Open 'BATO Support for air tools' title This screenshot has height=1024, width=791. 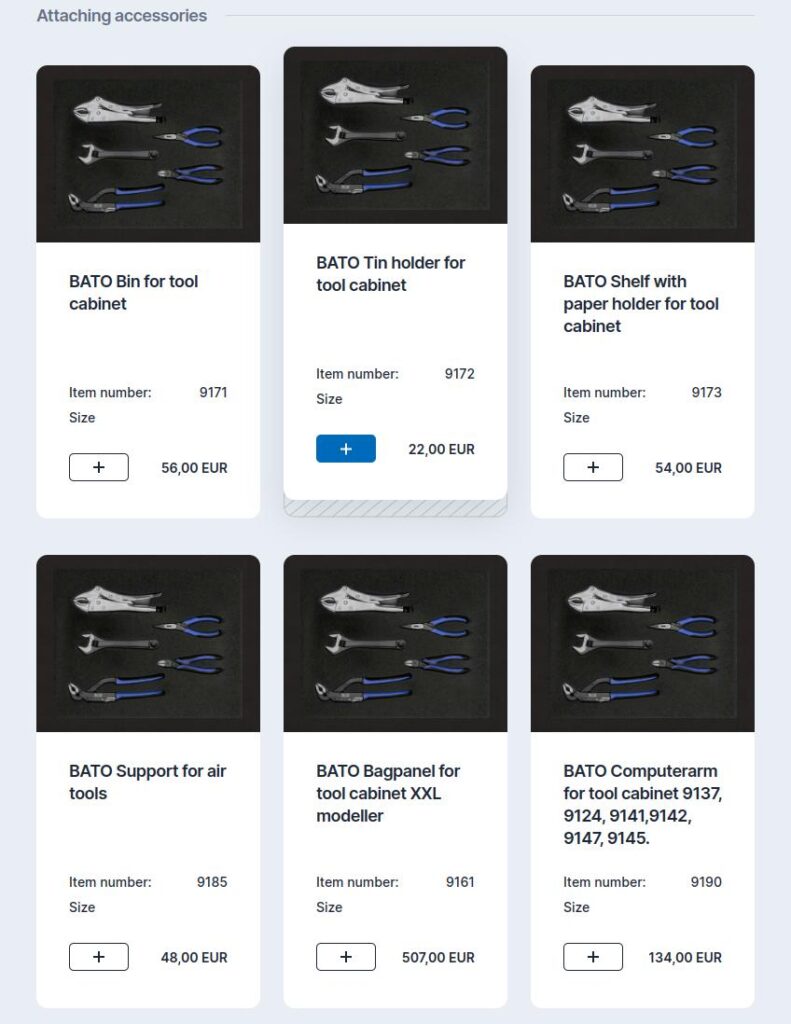(x=148, y=782)
